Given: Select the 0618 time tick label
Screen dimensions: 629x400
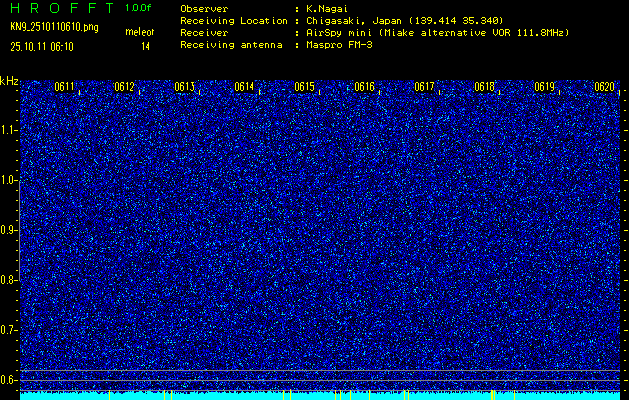Looking at the screenshot, I should pyautogui.click(x=484, y=87).
